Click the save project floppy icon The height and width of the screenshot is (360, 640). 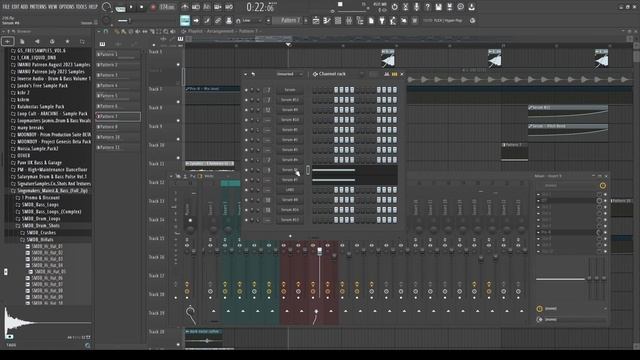(438, 7)
